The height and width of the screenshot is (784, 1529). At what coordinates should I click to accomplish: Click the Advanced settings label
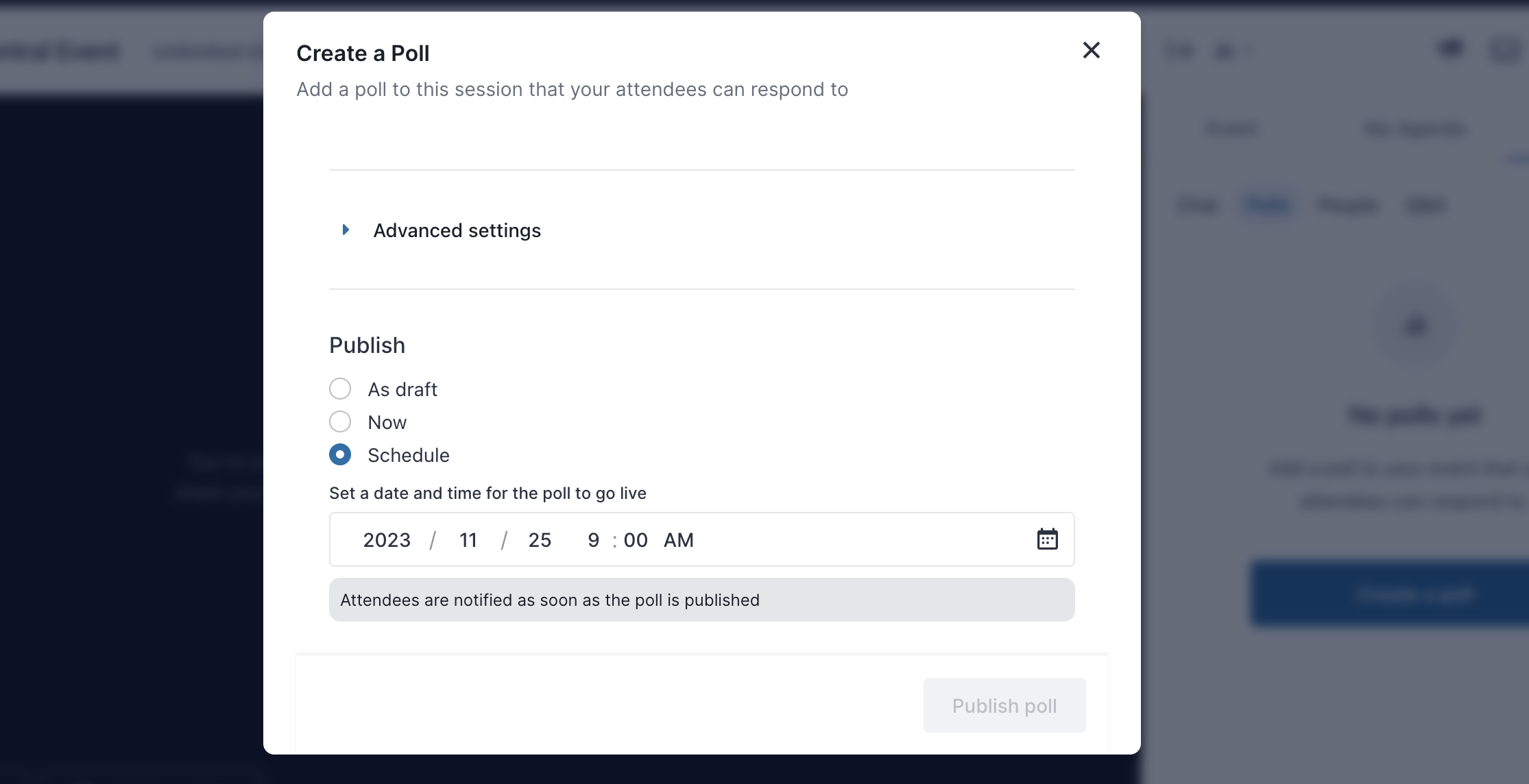pyautogui.click(x=457, y=230)
